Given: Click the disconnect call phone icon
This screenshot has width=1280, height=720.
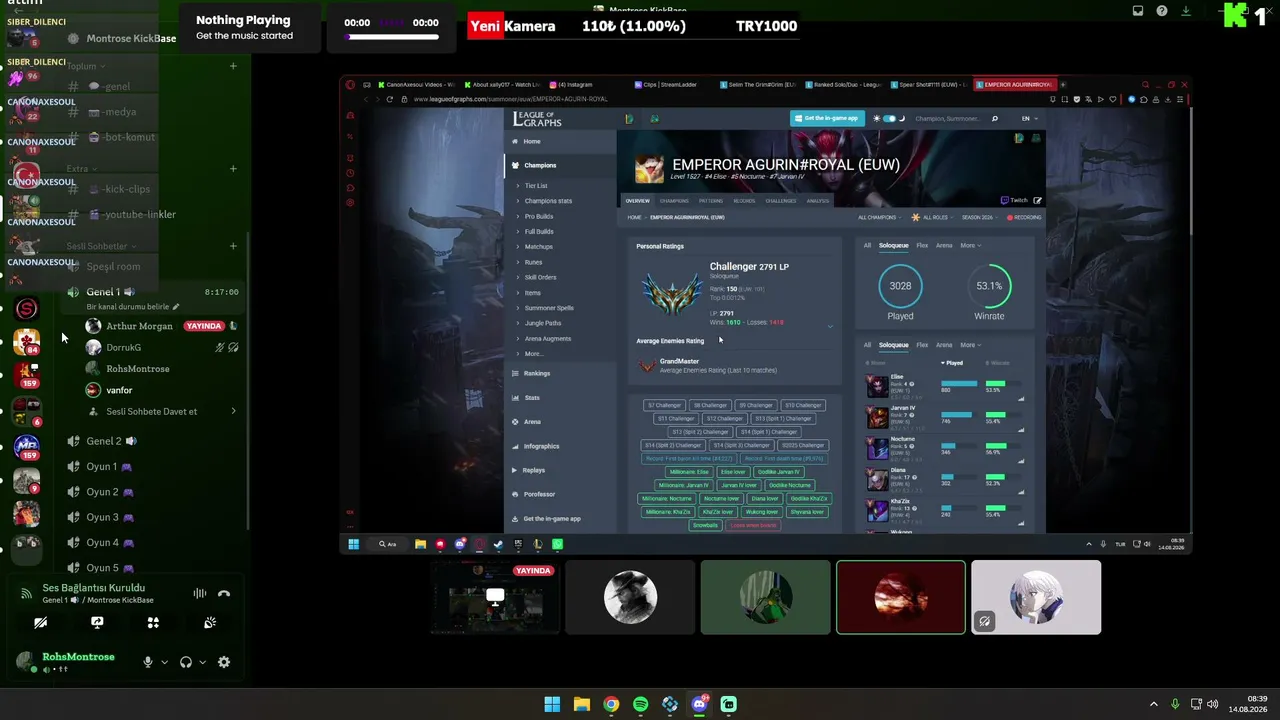Looking at the screenshot, I should click(224, 594).
